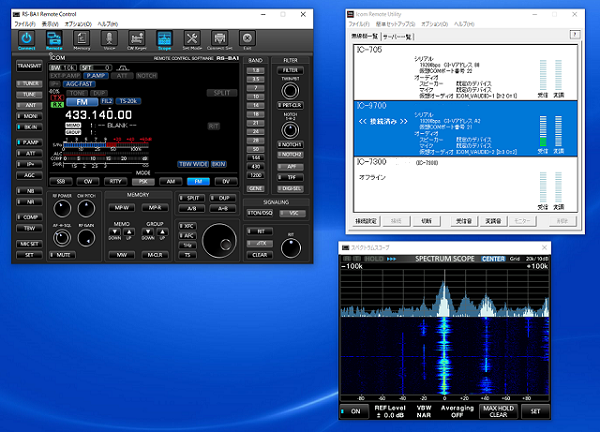Viewport: 600px width, 432px height.
Task: Click the RIT knob
Action: [291, 248]
